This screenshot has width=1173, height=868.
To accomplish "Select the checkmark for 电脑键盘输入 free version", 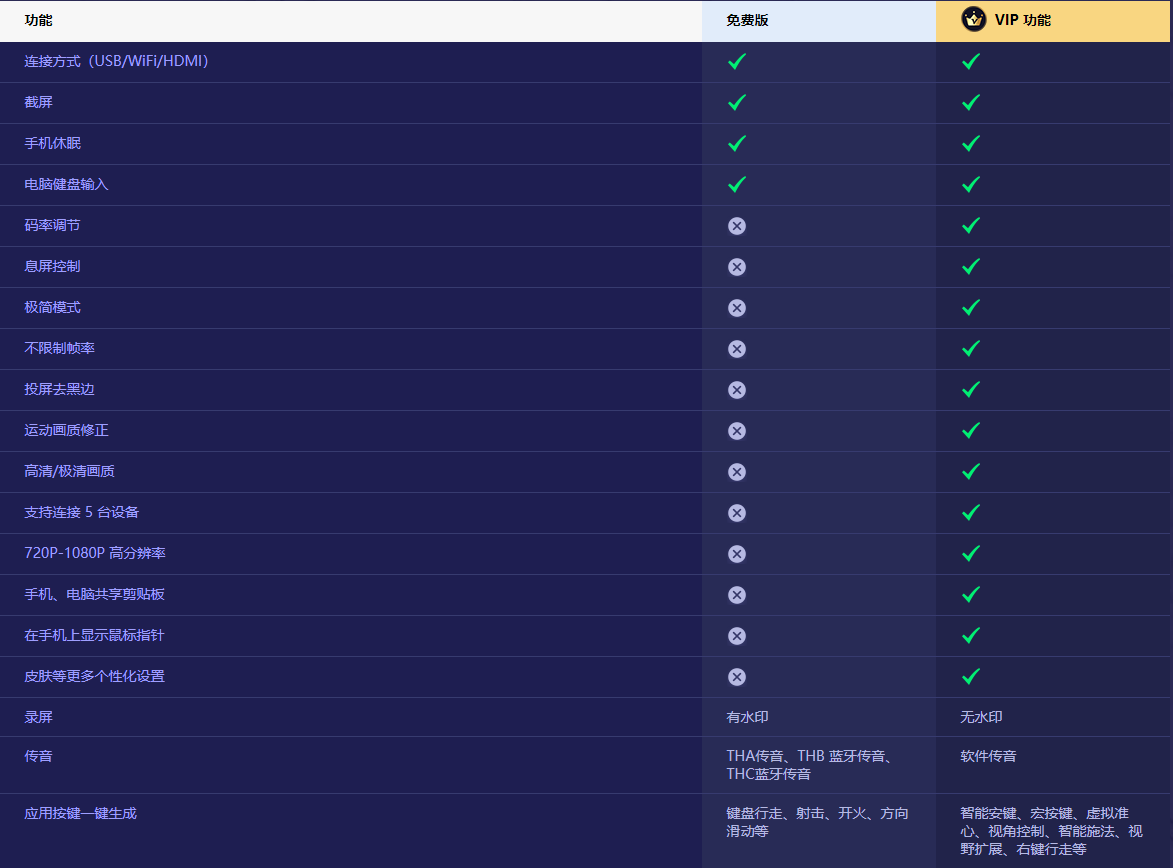I will [737, 184].
